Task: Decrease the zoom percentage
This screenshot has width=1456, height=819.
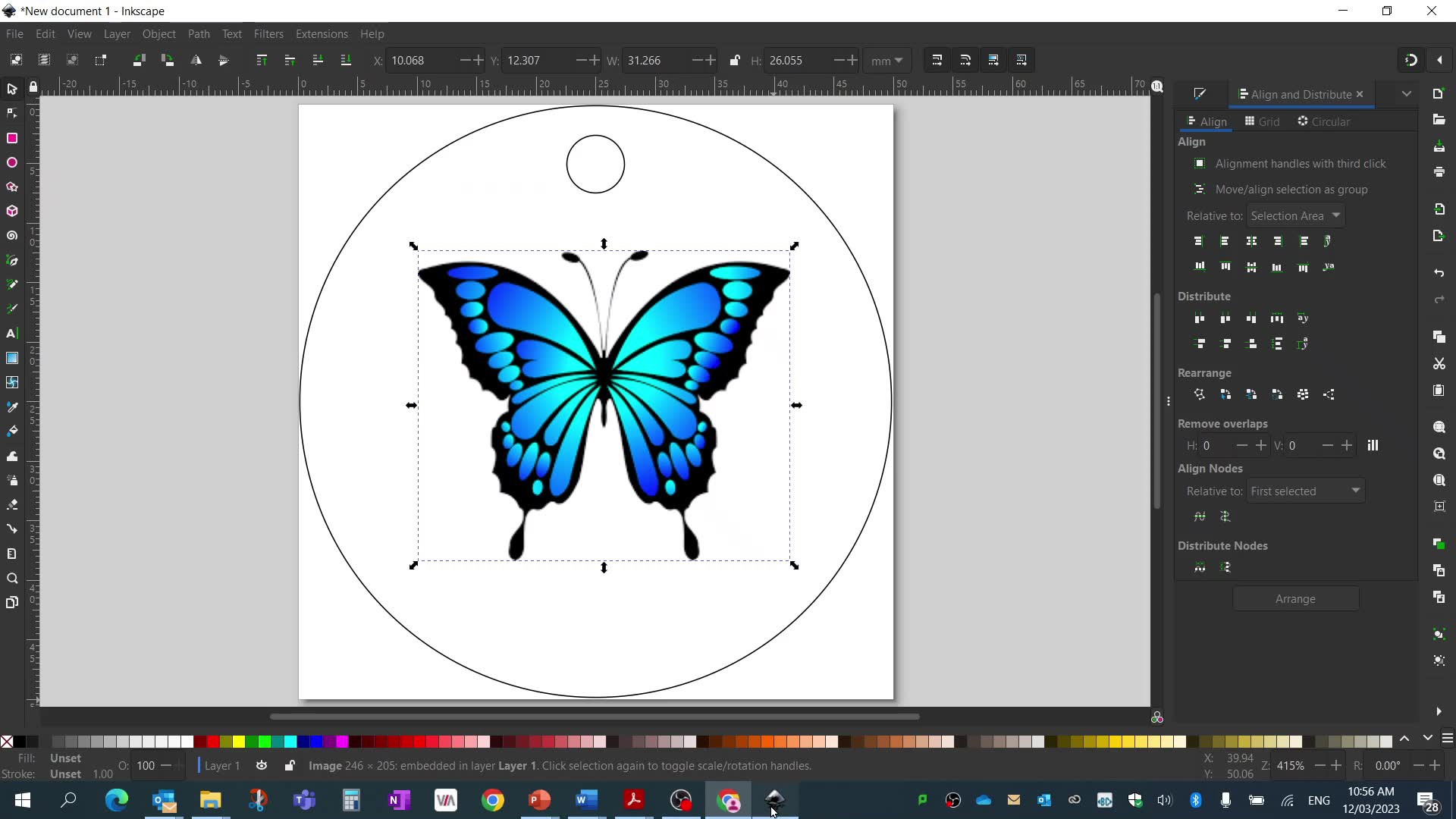Action: click(x=1321, y=766)
